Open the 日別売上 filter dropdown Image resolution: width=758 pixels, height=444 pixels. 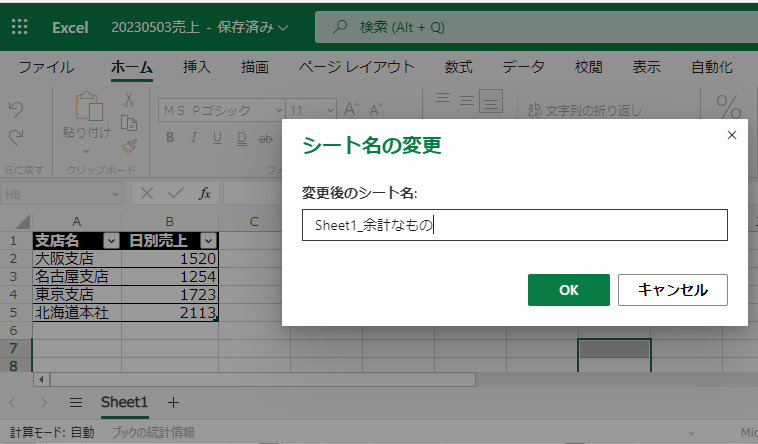pos(208,240)
